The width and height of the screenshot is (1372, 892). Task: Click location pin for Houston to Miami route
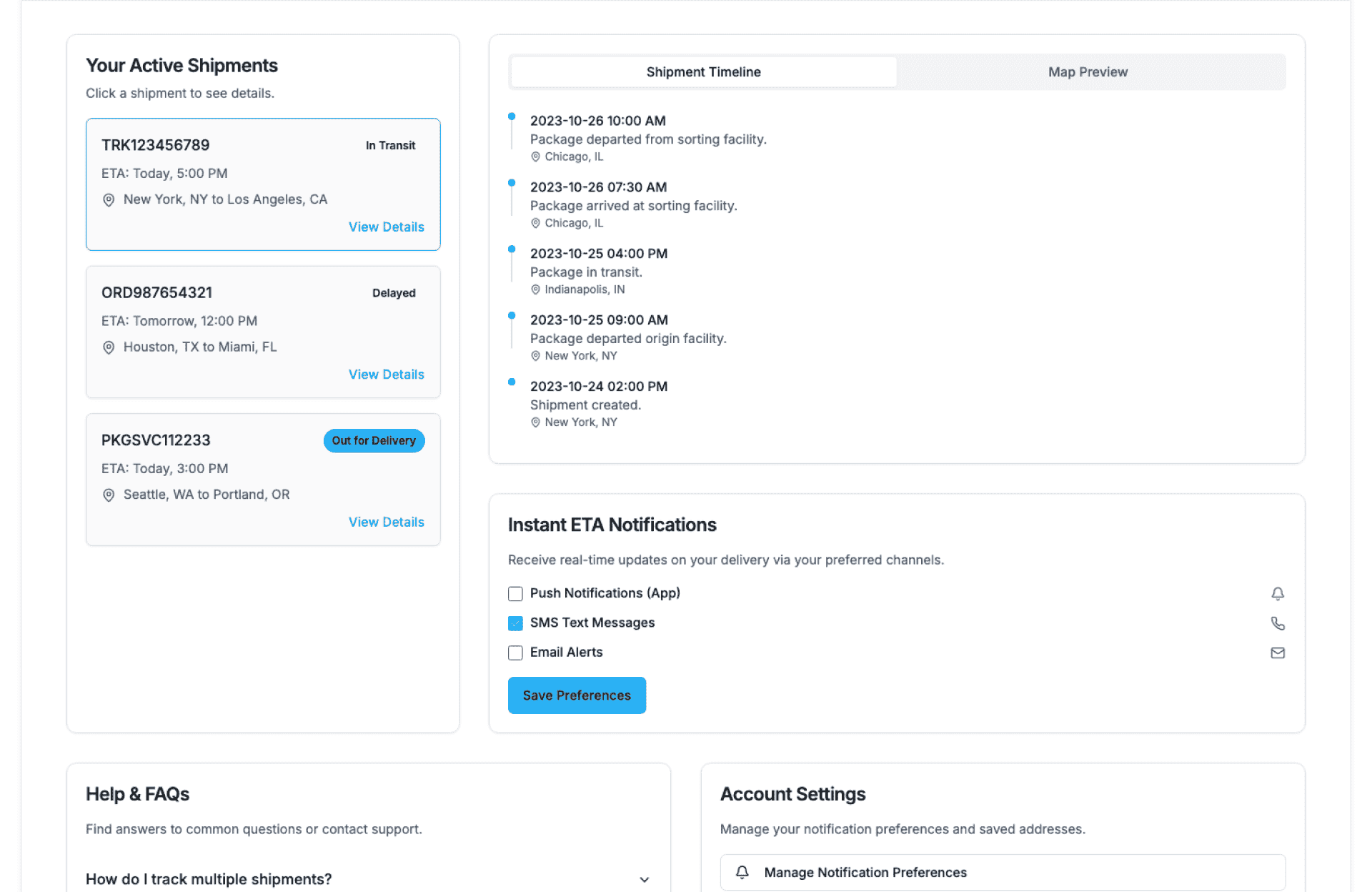pyautogui.click(x=109, y=347)
